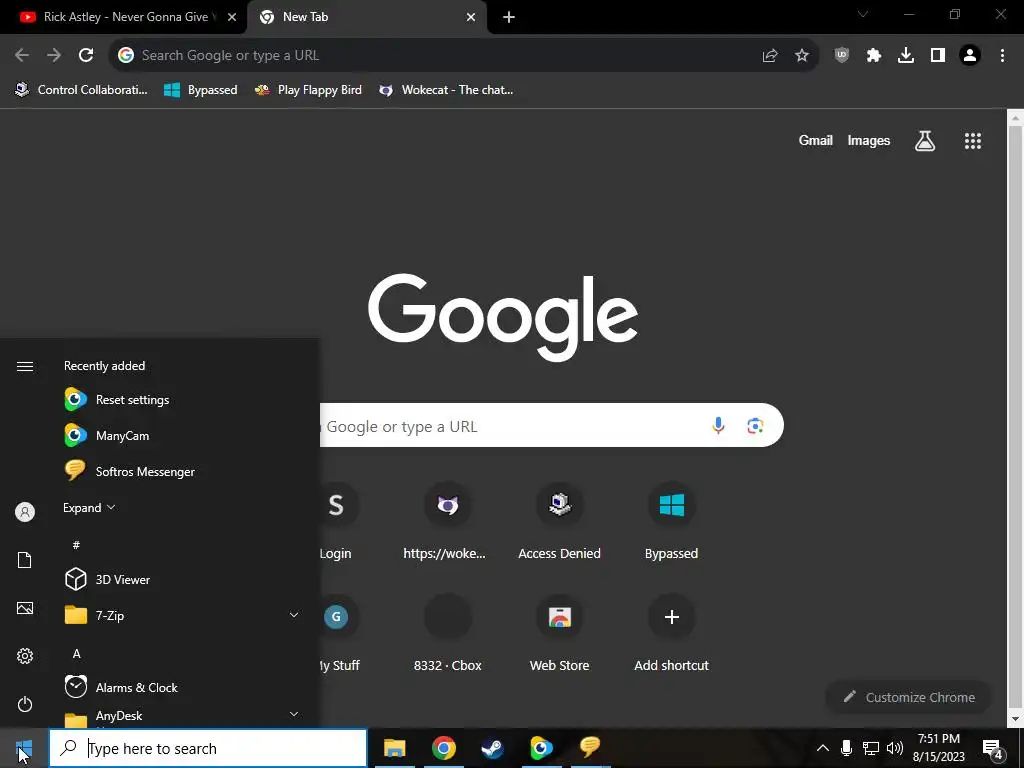The width and height of the screenshot is (1024, 768).
Task: Expand the AnyDesk folder
Action: [183, 716]
